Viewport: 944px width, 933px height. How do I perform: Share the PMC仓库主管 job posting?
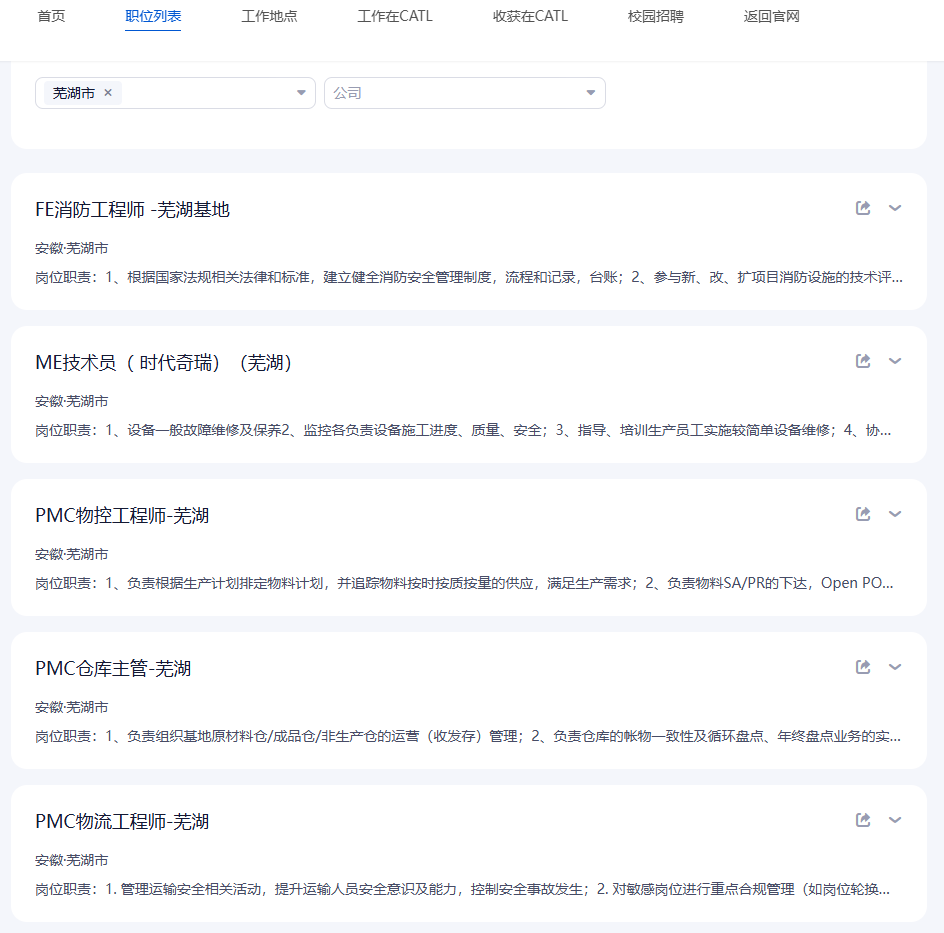(863, 666)
